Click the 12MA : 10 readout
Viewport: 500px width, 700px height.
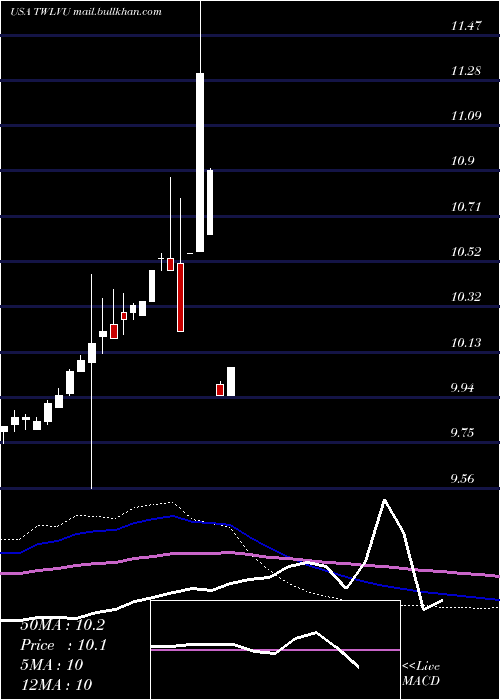pos(56,685)
